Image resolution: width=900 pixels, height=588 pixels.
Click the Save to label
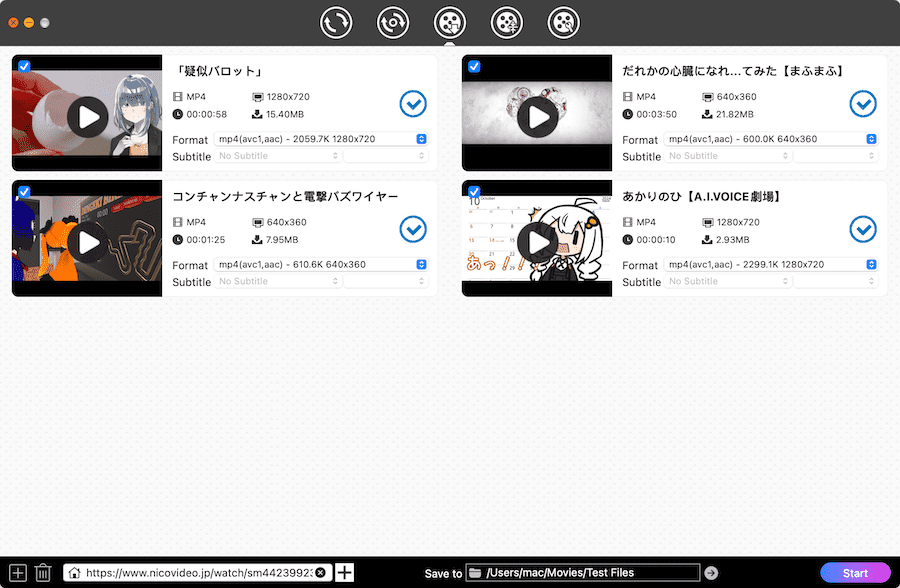coord(443,573)
